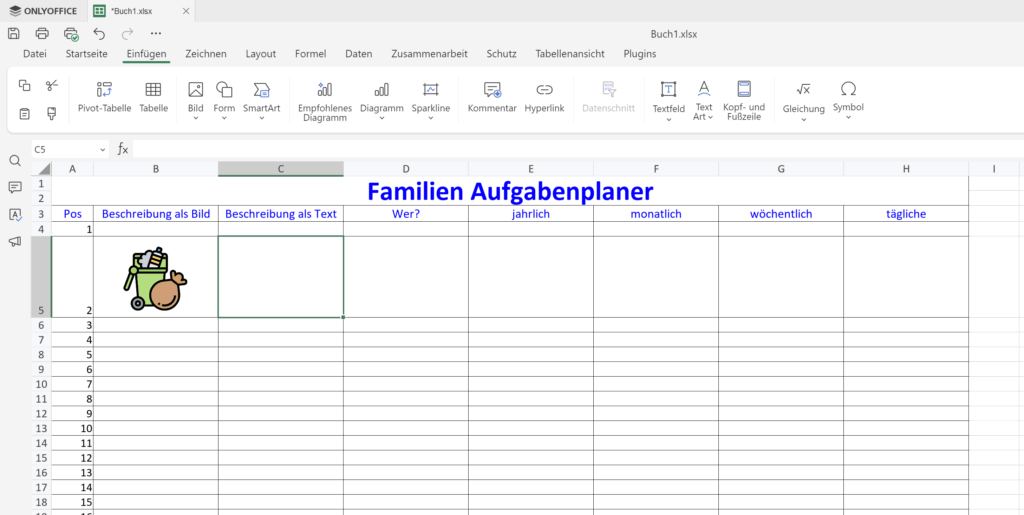Screen dimensions: 1024x515
Task: Click the Cut scissors icon
Action: coord(52,86)
